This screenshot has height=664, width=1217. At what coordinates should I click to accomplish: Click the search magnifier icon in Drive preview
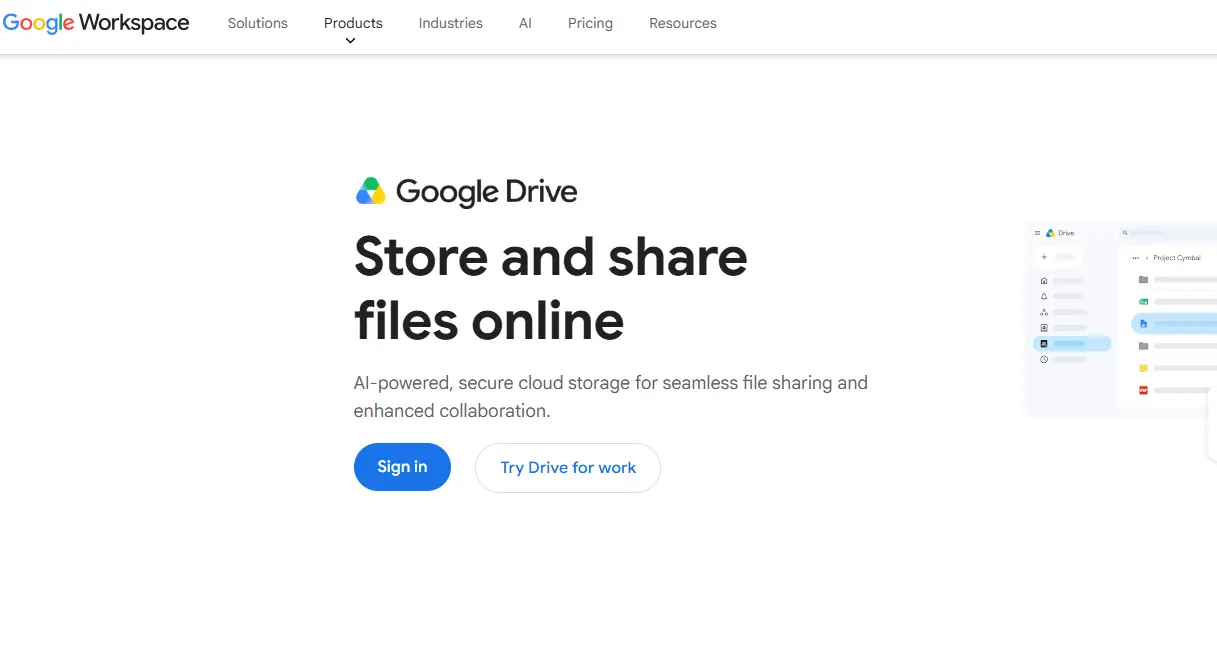(x=1125, y=233)
